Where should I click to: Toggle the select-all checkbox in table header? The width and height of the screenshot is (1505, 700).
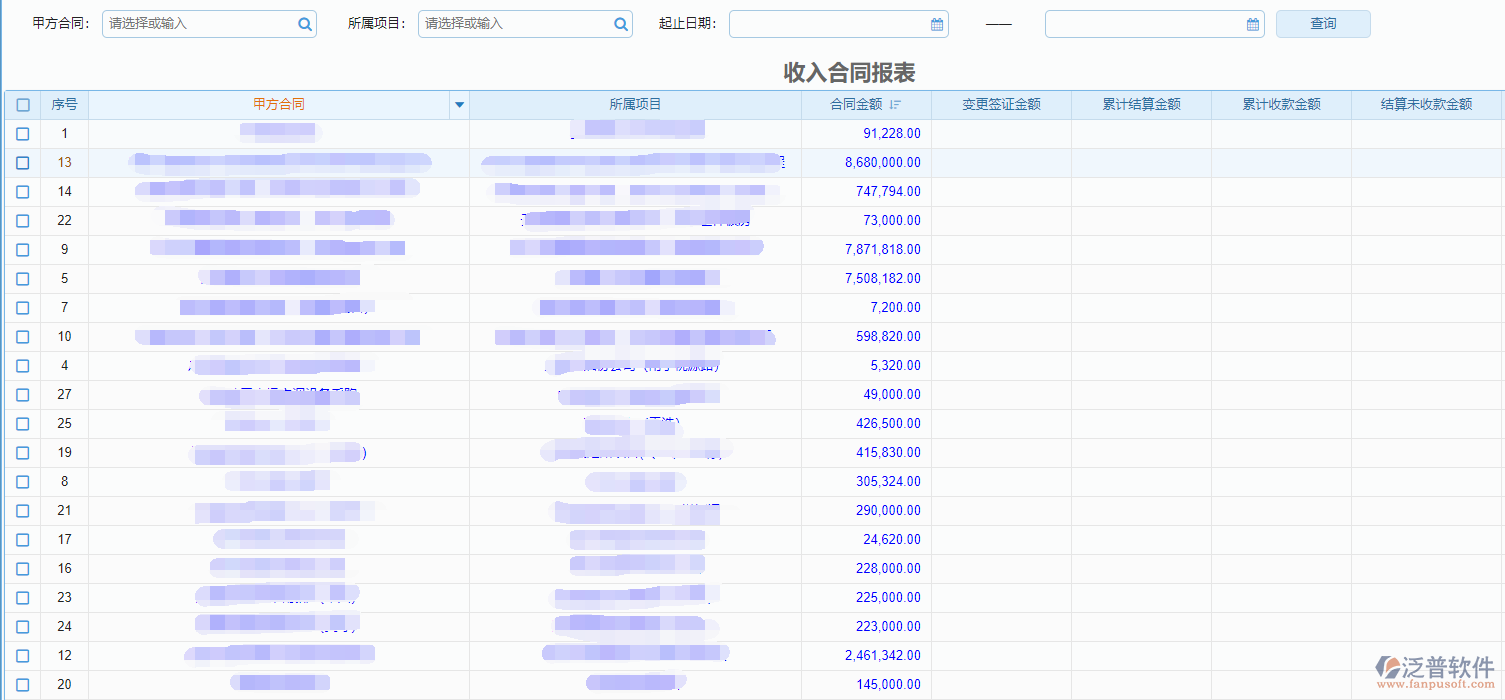[22, 104]
